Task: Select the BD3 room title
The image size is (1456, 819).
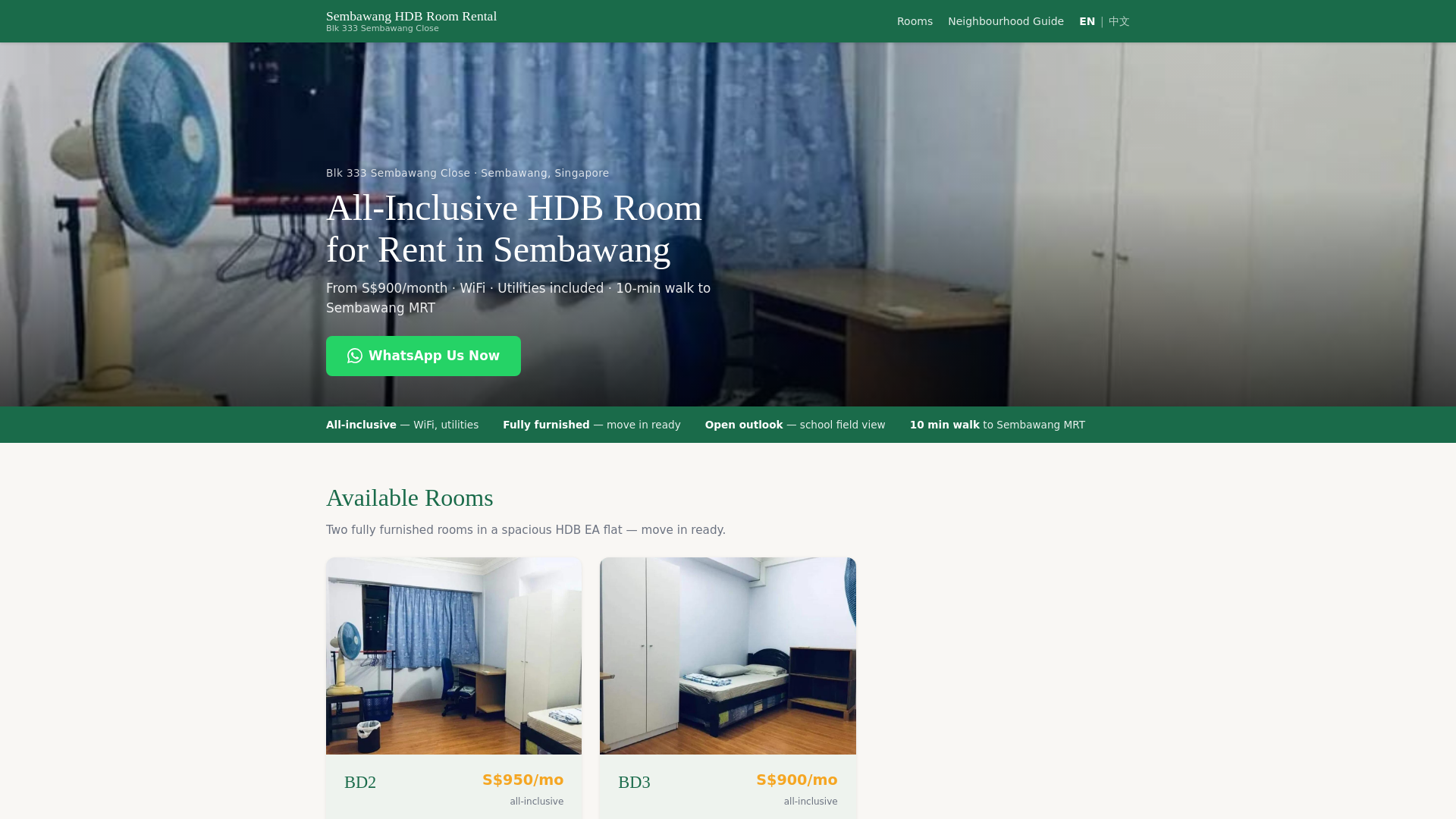Action: (x=634, y=783)
